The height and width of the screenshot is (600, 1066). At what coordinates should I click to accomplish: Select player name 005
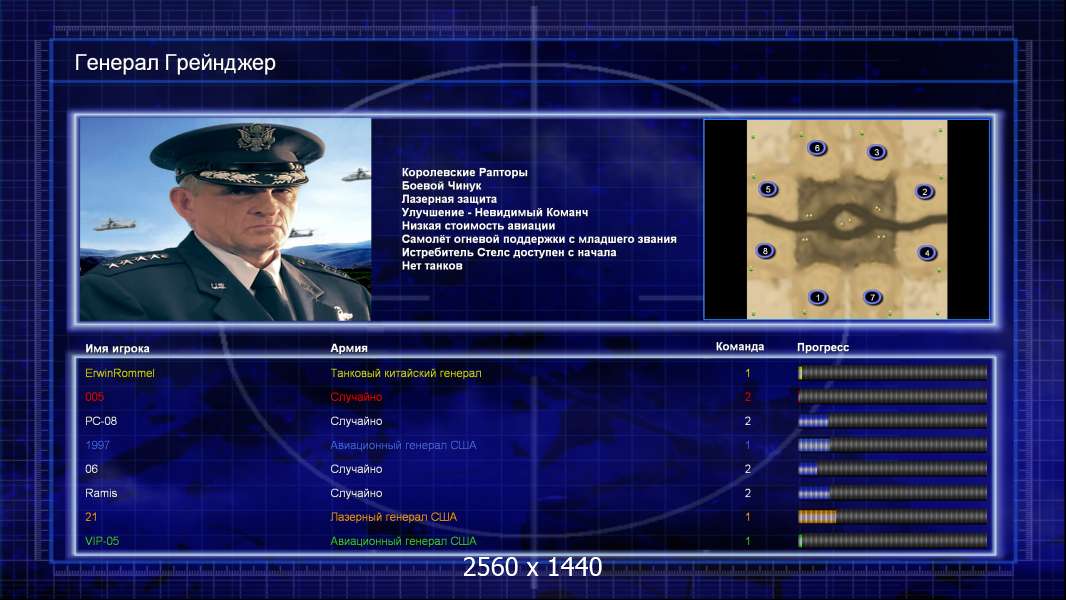pyautogui.click(x=94, y=397)
